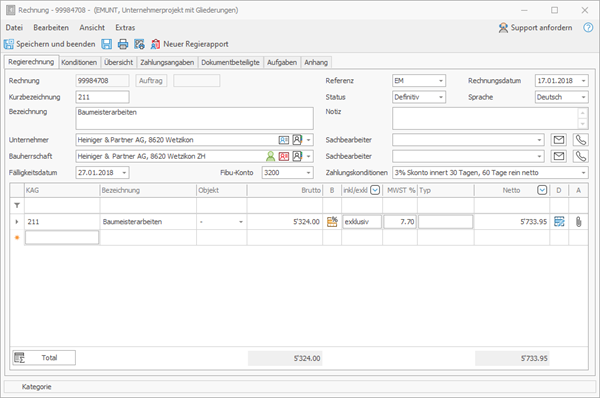Click the Kategorie bar at the bottom
Viewport: 600px width, 398px height.
click(x=300, y=387)
